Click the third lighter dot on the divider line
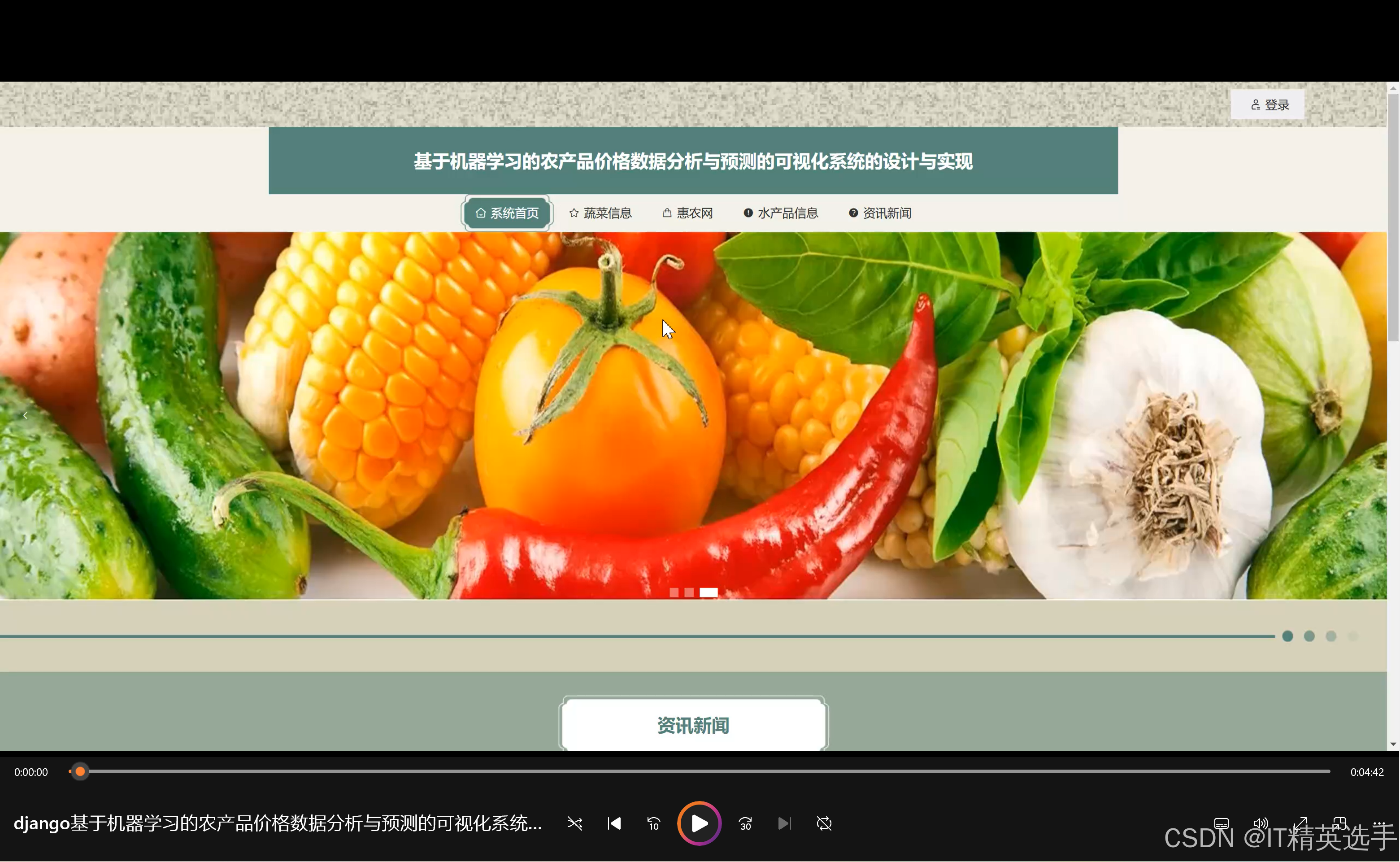 (1330, 636)
